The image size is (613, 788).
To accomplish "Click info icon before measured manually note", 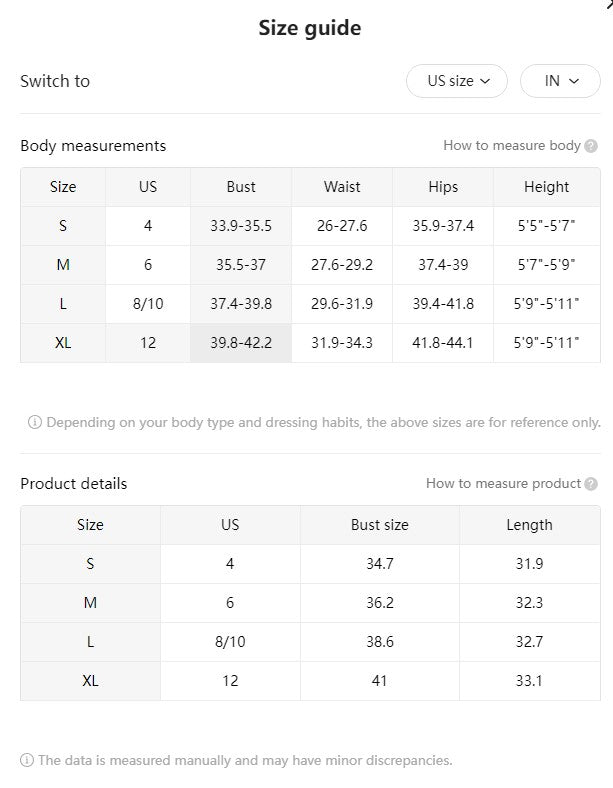I will pos(27,760).
